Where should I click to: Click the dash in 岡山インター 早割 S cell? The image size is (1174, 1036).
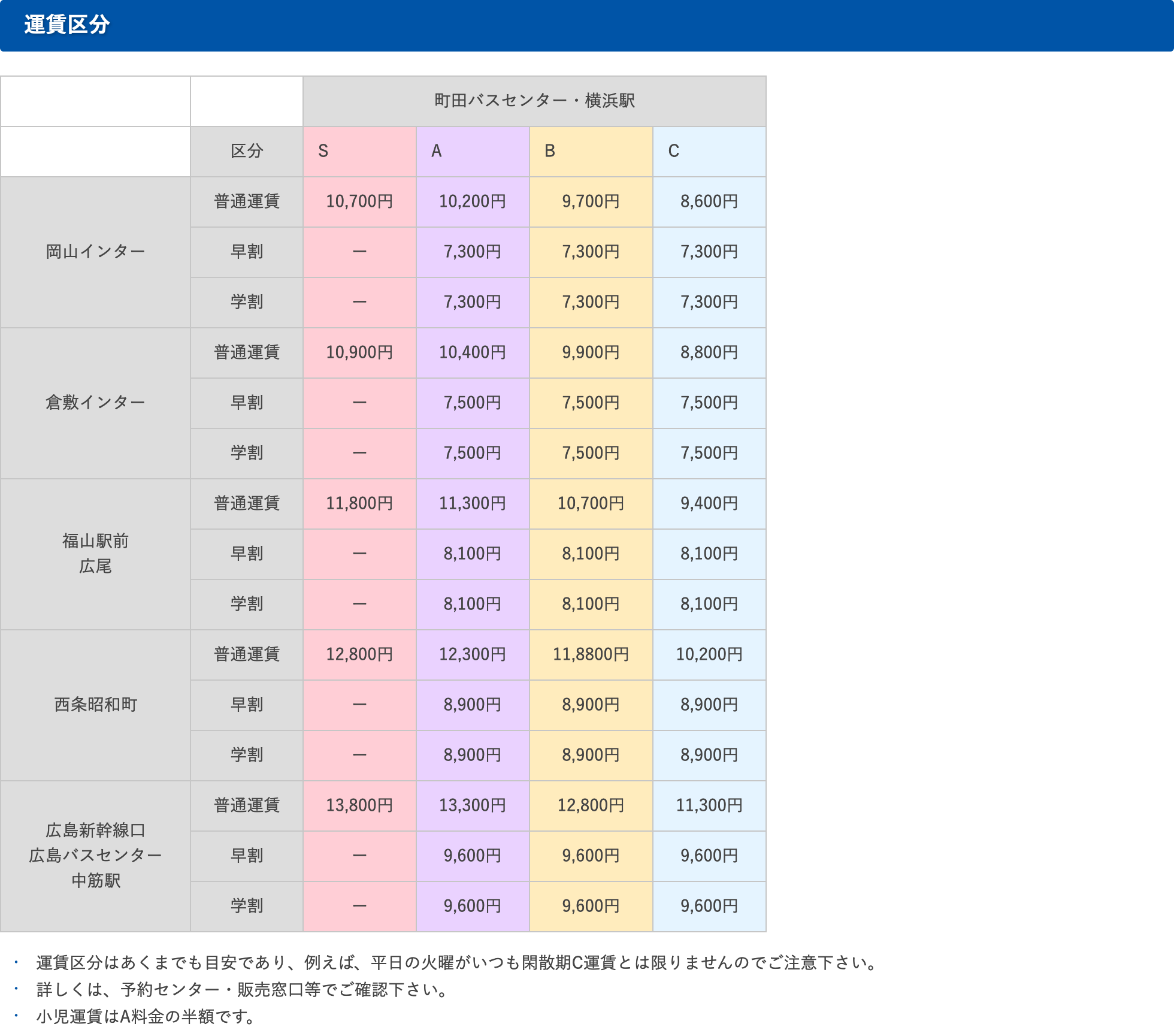pyautogui.click(x=359, y=252)
